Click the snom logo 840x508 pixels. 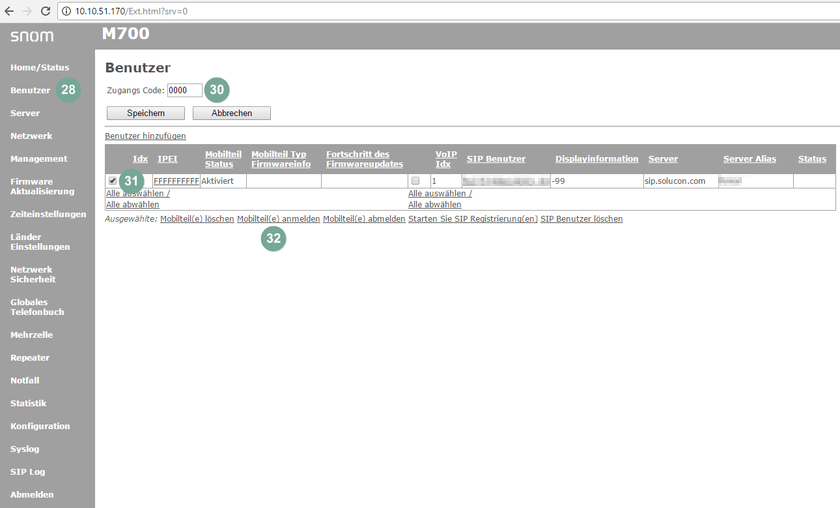[x=32, y=36]
